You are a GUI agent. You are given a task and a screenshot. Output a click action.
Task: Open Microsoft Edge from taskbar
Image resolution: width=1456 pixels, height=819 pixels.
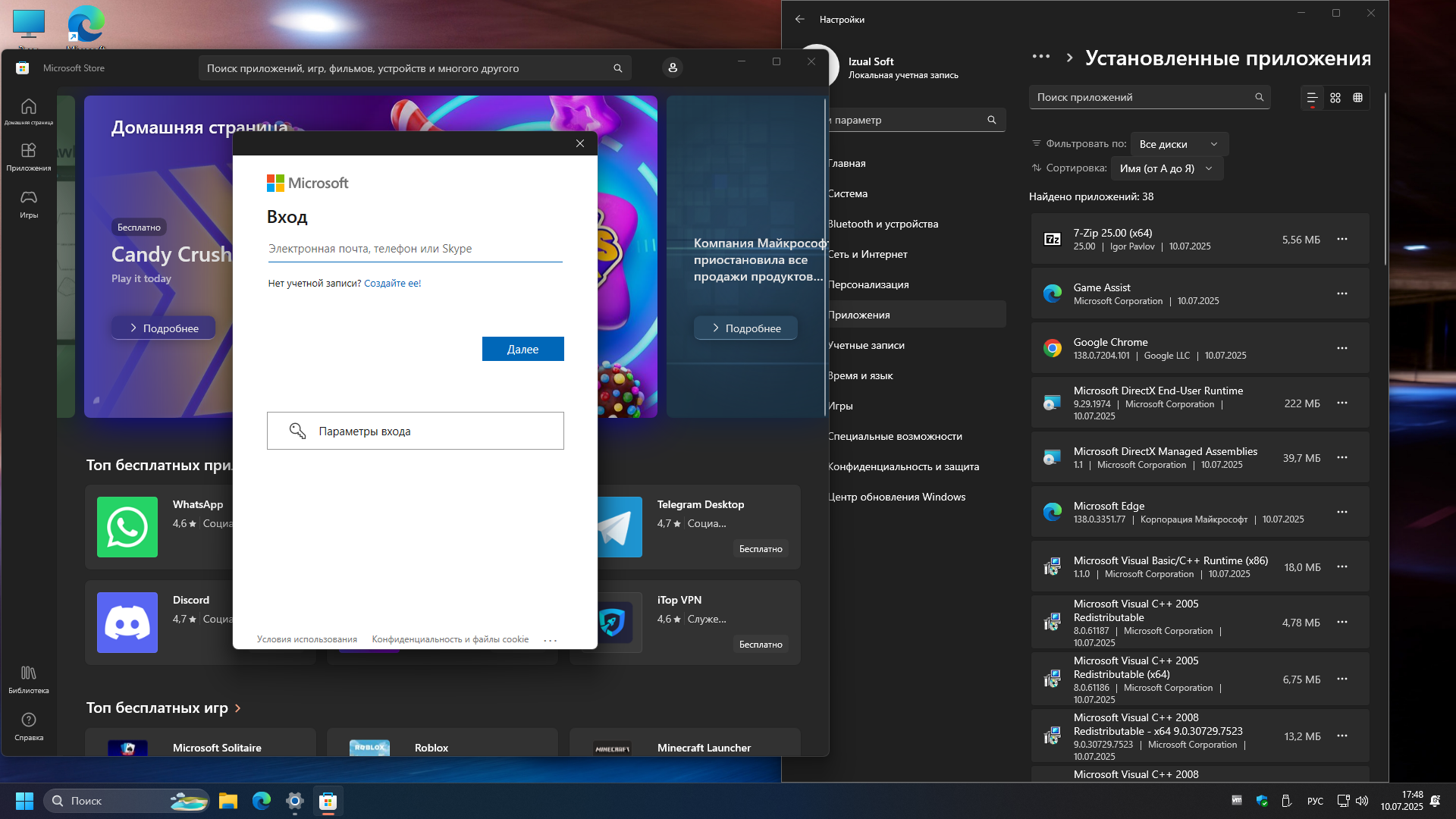point(262,801)
